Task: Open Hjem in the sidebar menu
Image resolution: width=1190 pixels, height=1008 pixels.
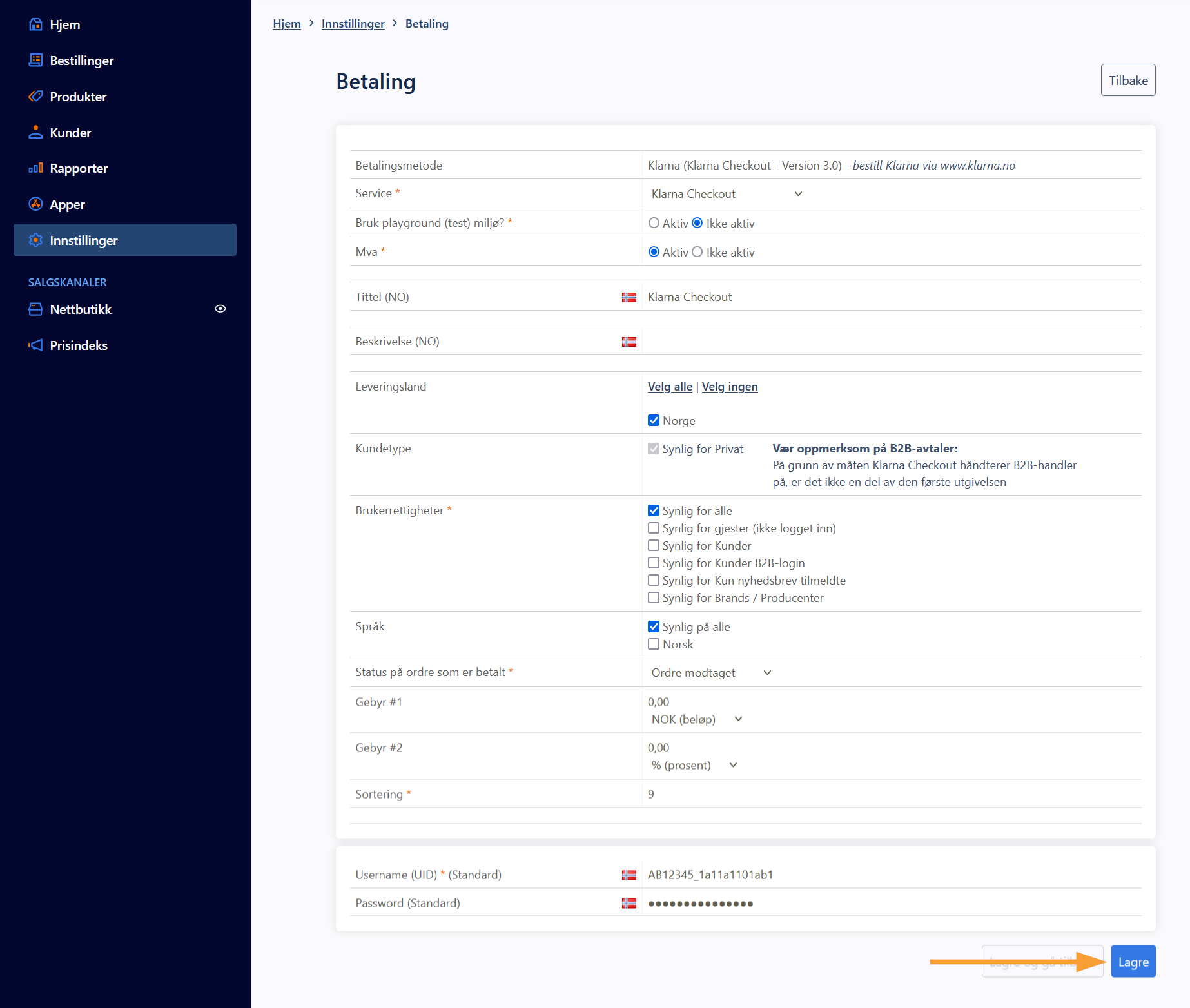Action: tap(125, 24)
